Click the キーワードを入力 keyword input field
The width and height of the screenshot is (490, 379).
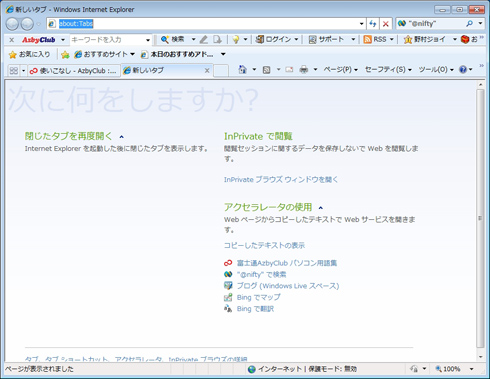coord(107,40)
